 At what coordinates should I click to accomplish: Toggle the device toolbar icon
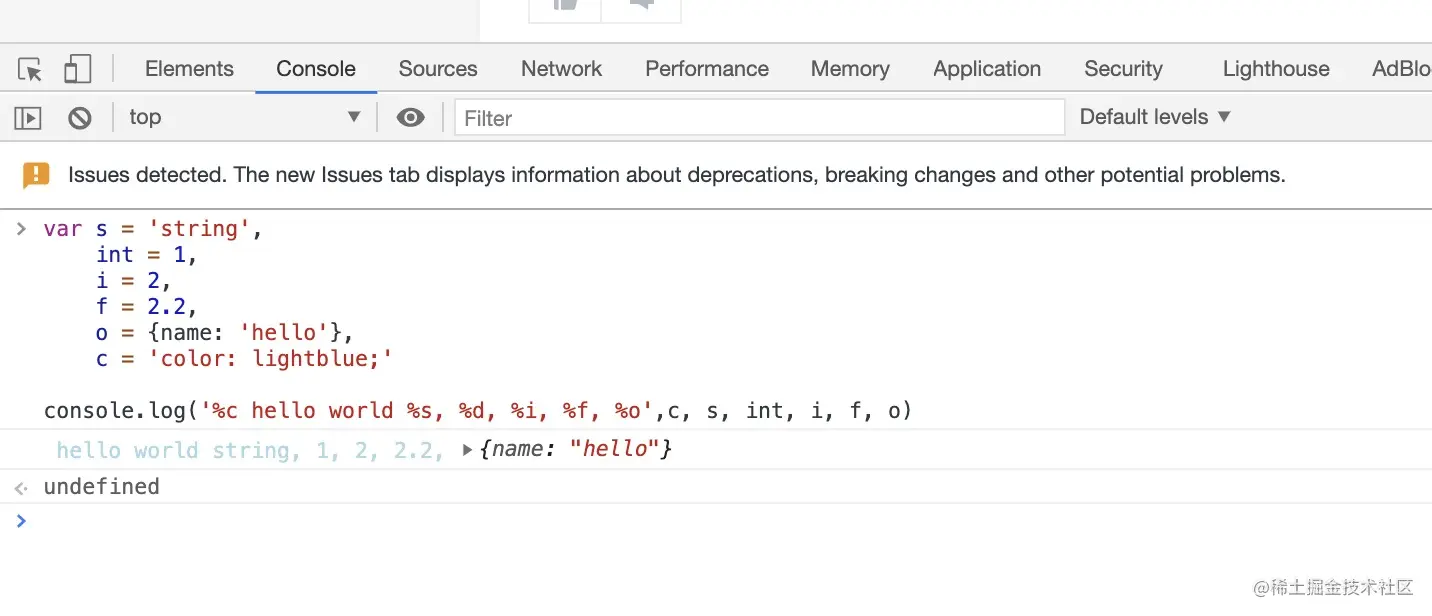tap(77, 69)
